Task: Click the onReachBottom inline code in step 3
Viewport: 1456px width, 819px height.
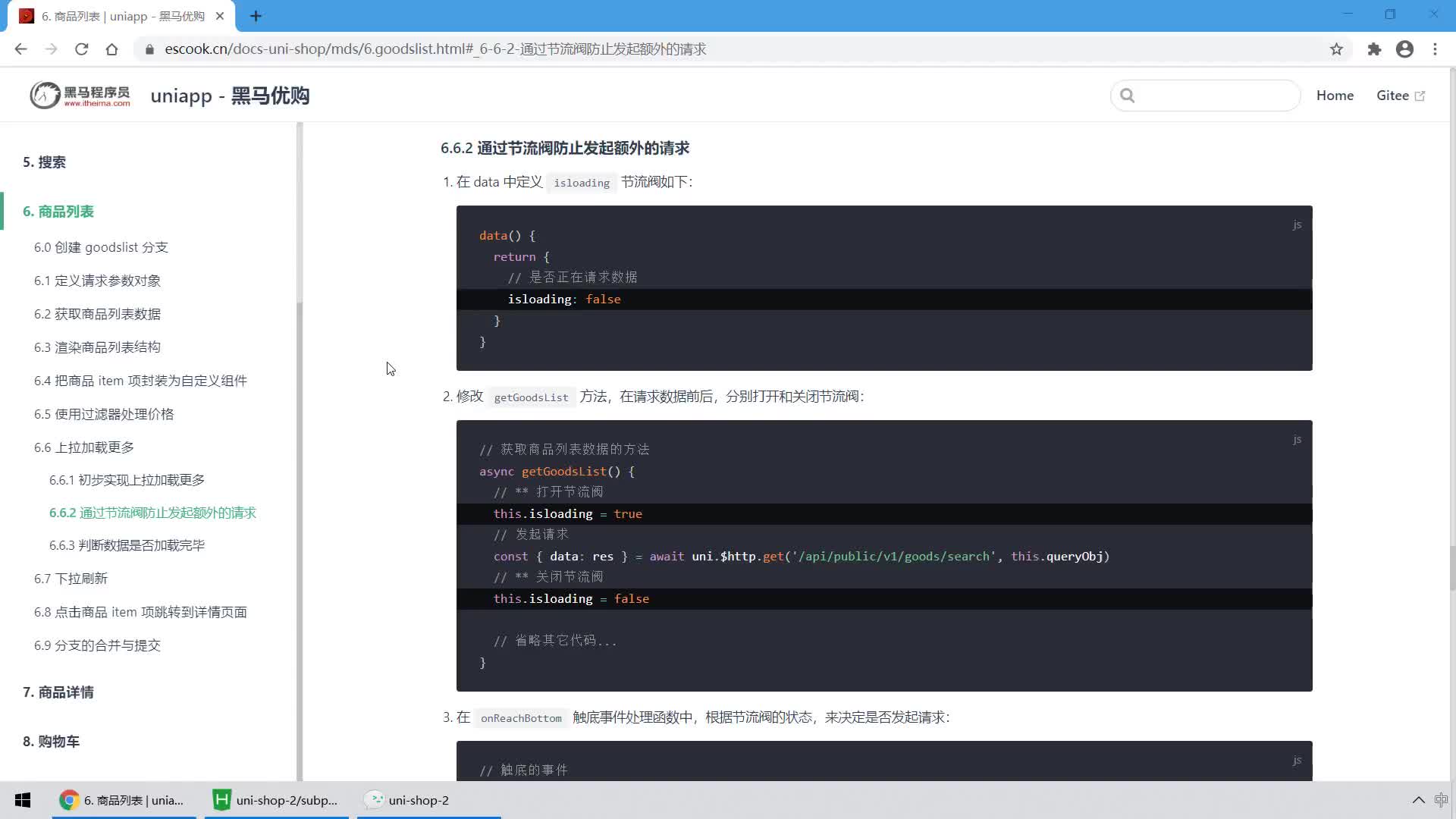Action: 521,718
